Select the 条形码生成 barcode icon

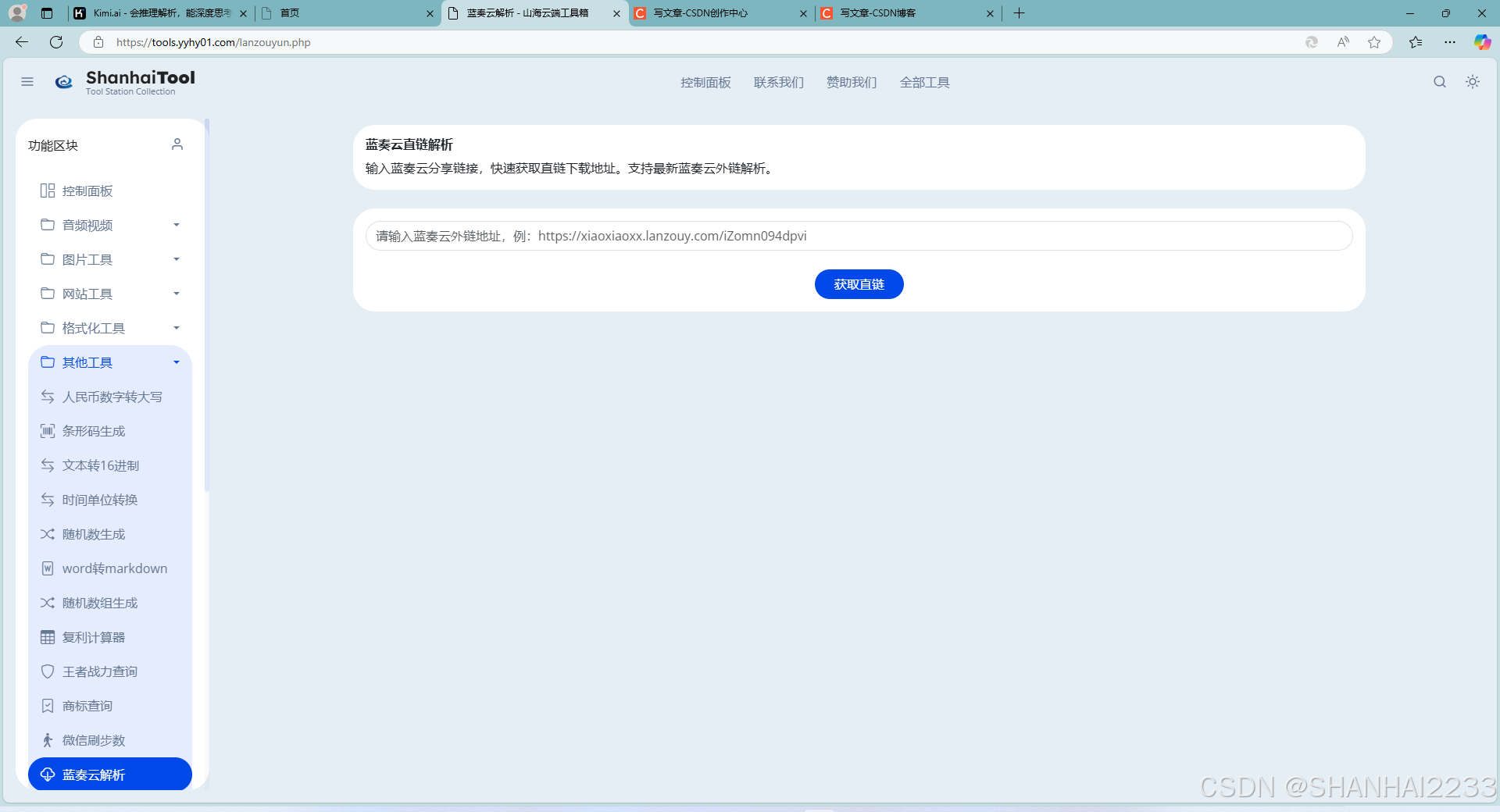48,431
